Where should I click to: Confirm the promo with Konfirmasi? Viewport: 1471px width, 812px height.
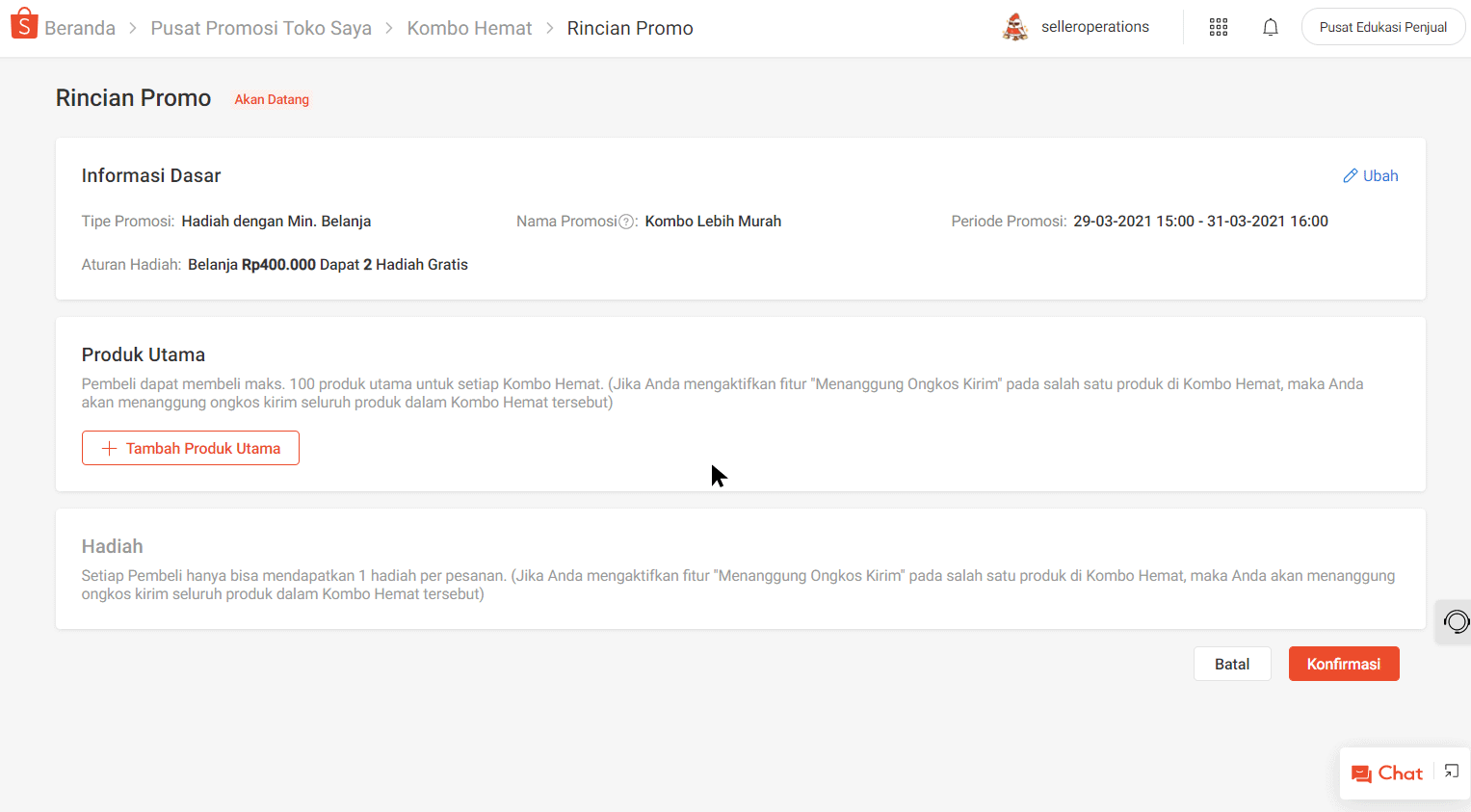(1343, 664)
